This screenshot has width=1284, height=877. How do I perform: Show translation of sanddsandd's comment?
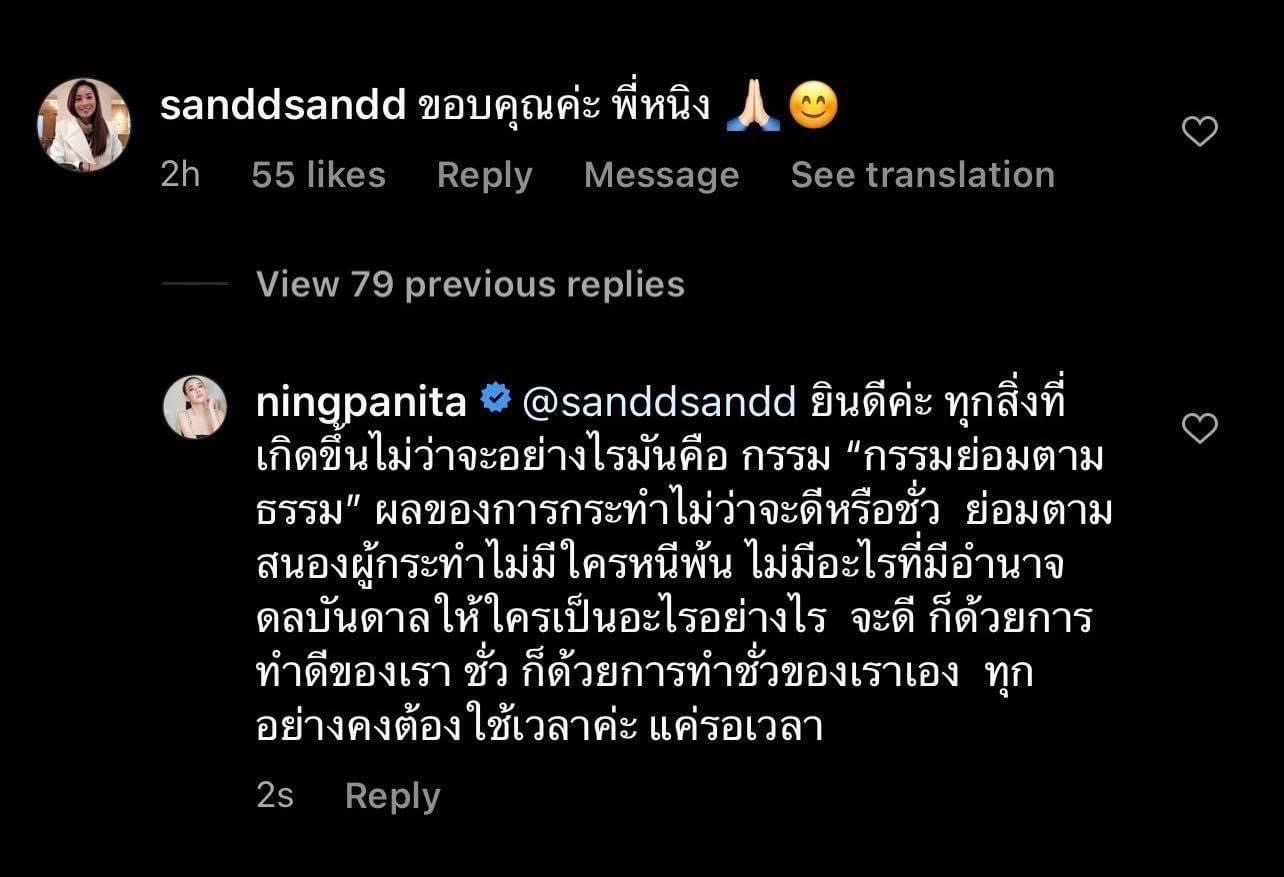pos(922,175)
